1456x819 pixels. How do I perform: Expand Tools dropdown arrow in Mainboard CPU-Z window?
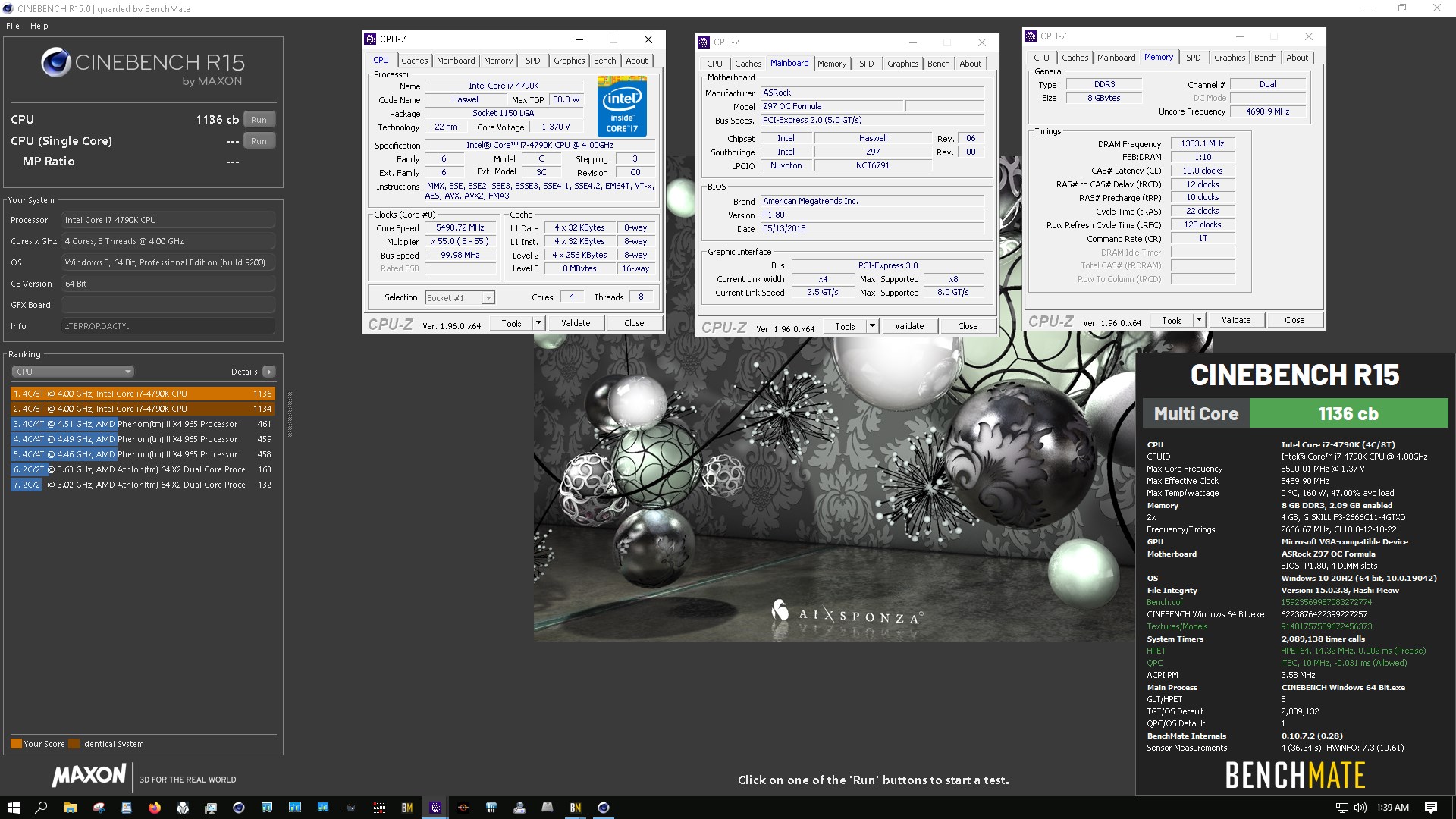872,326
